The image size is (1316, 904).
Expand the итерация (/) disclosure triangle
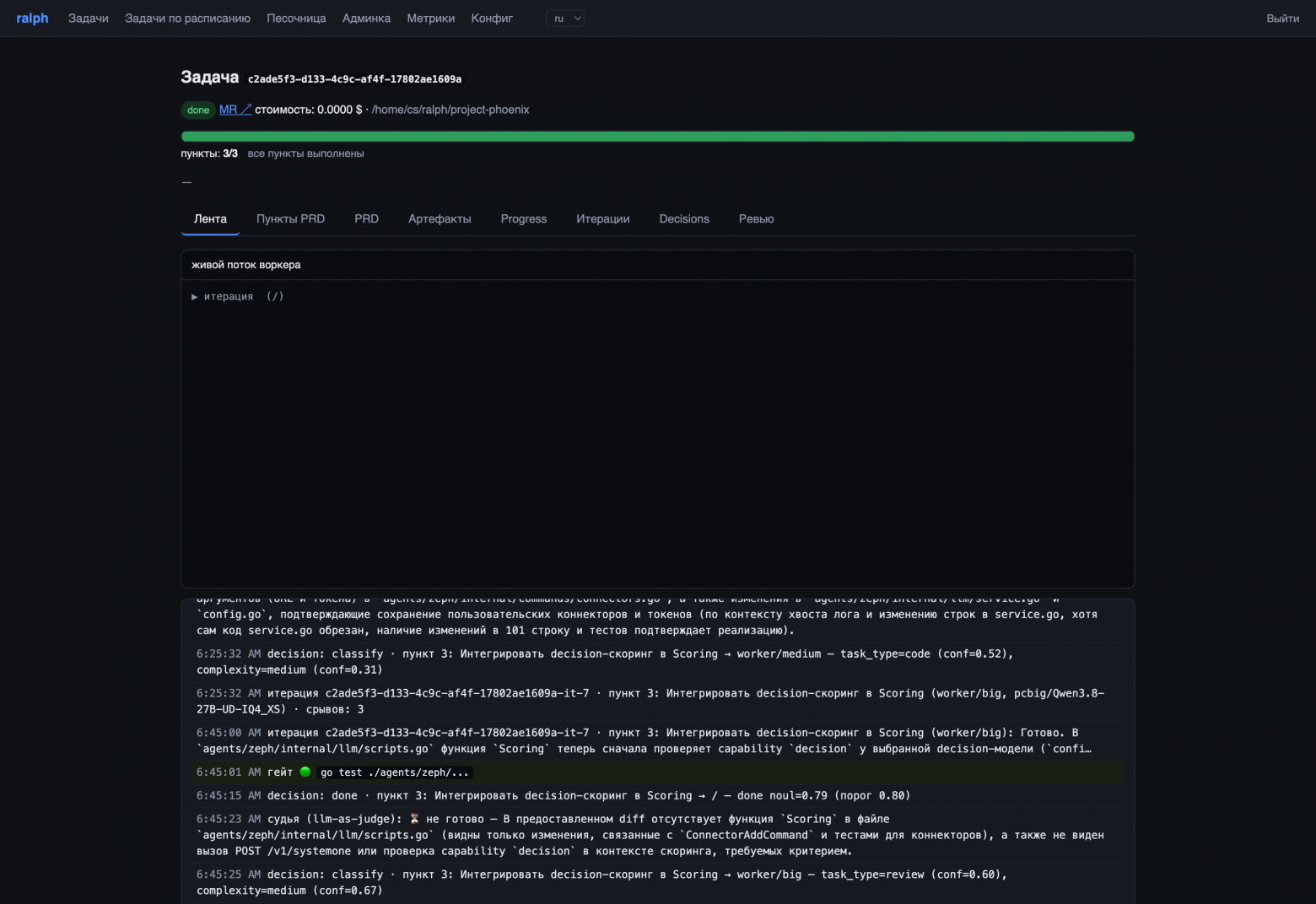point(195,297)
